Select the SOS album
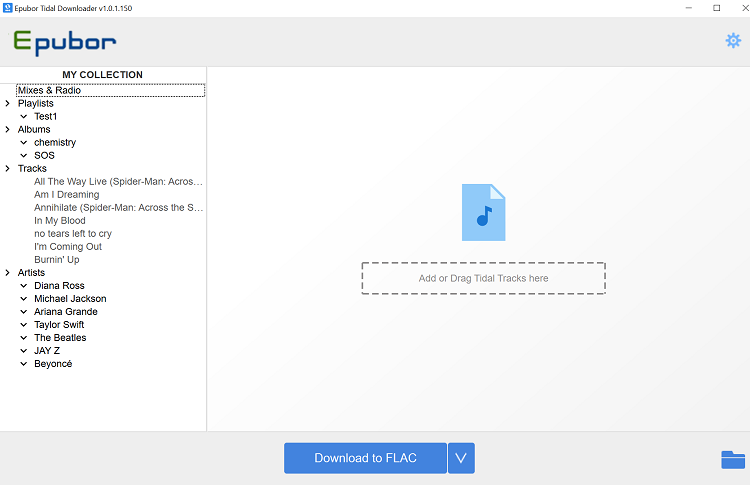The width and height of the screenshot is (750, 485). [x=44, y=155]
